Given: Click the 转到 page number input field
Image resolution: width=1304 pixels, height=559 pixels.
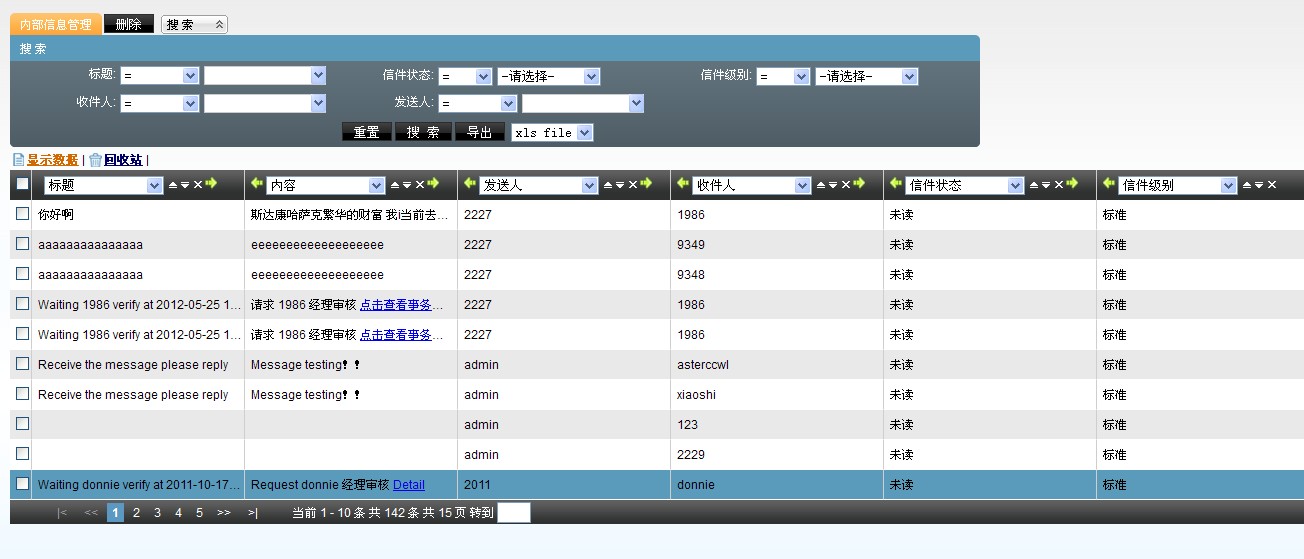Looking at the screenshot, I should pos(513,513).
